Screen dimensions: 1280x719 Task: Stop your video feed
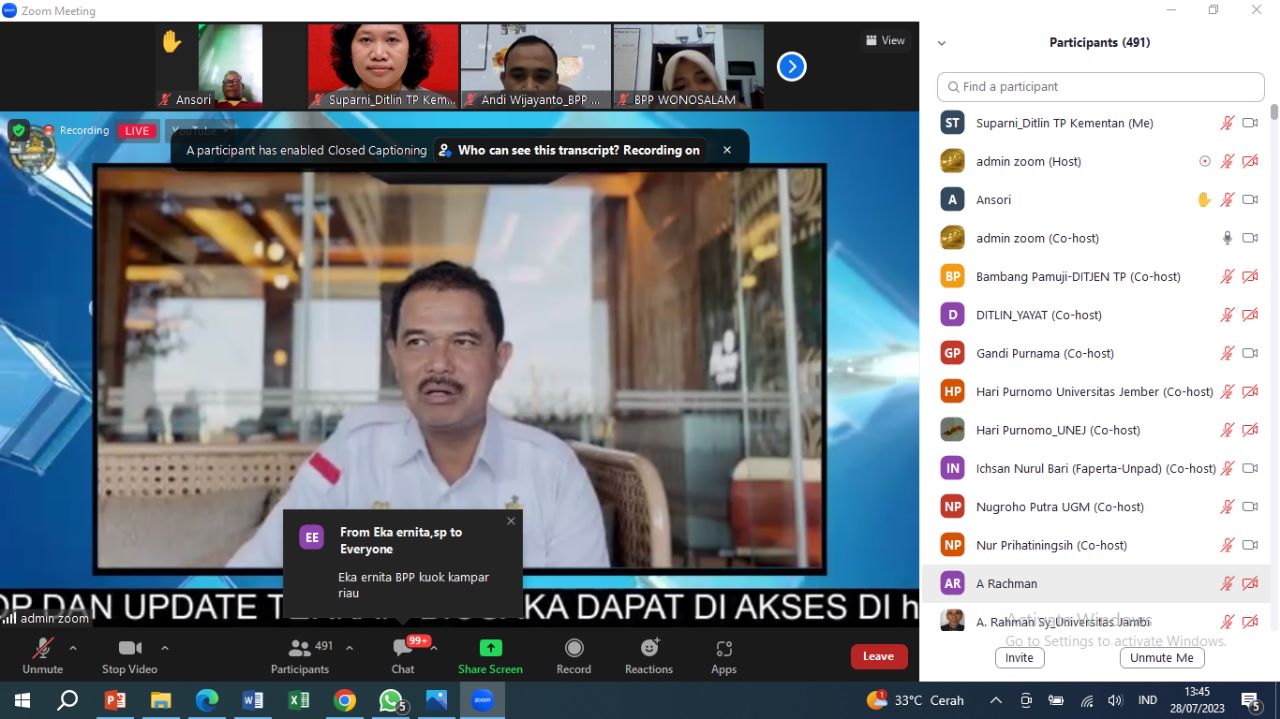click(x=128, y=656)
